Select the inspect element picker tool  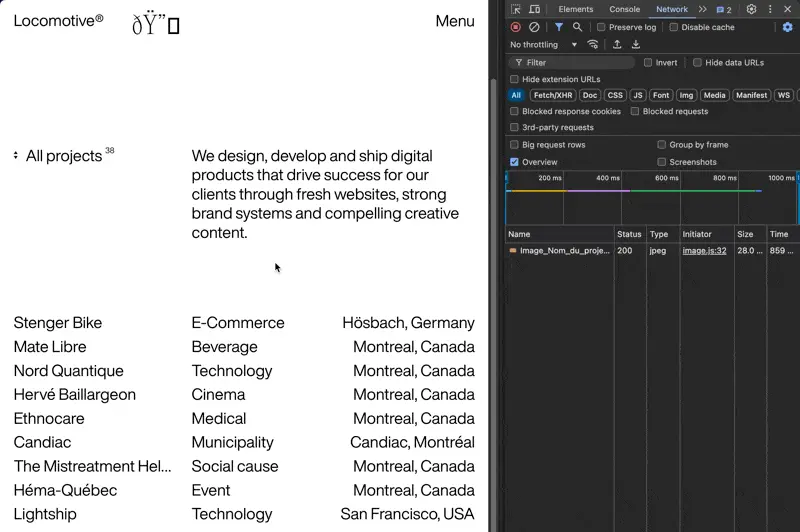click(516, 9)
